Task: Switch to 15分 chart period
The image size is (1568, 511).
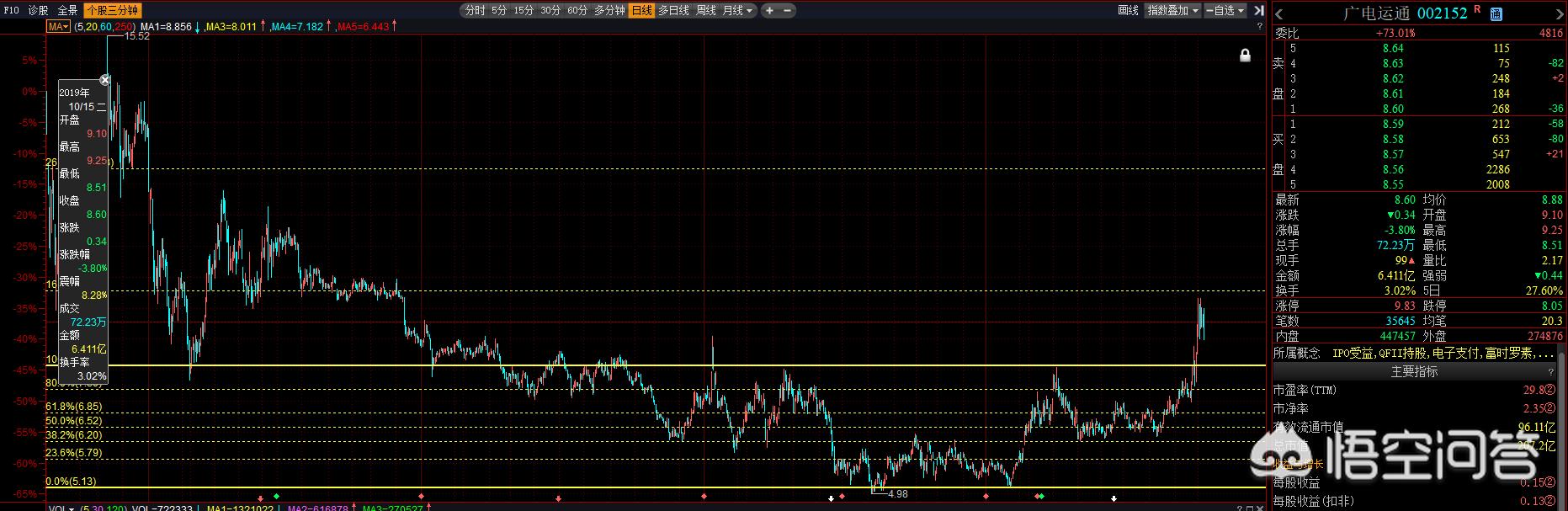Action: [524, 11]
